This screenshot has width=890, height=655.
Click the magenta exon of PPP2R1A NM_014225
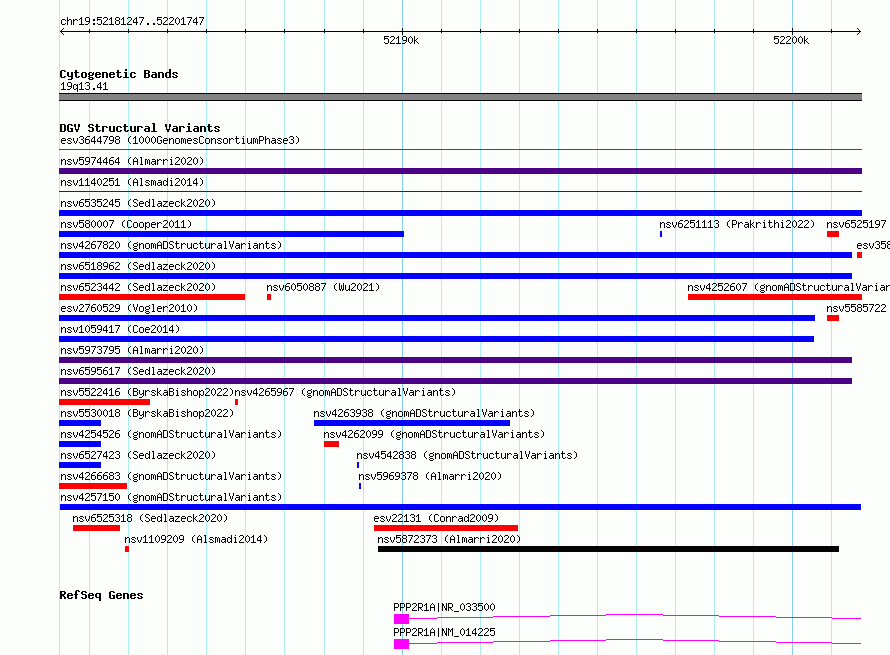[401, 644]
